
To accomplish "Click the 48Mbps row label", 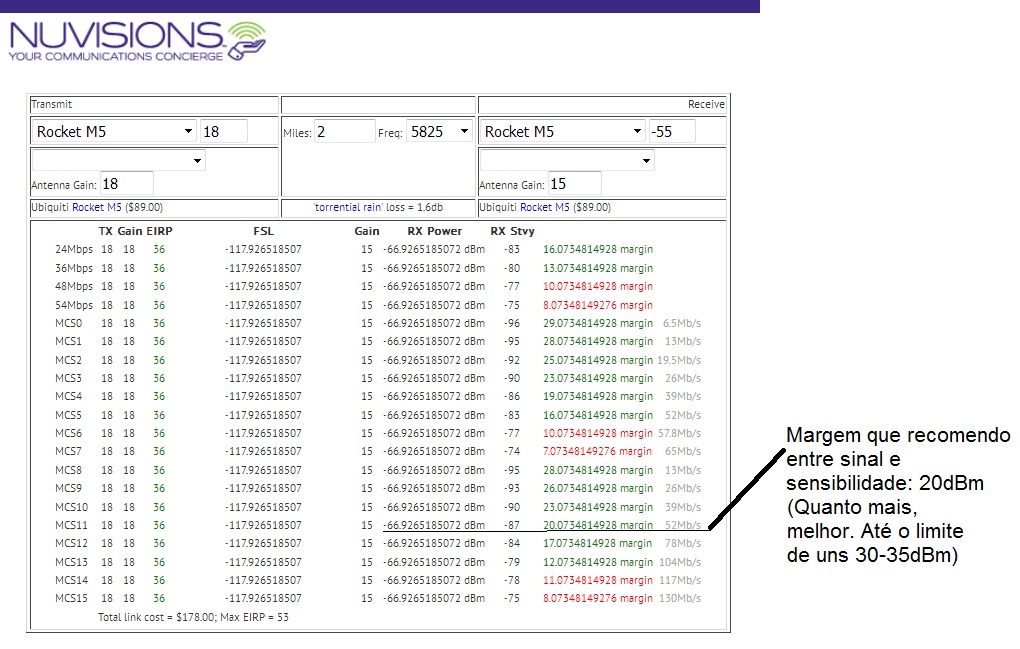I will (74, 286).
